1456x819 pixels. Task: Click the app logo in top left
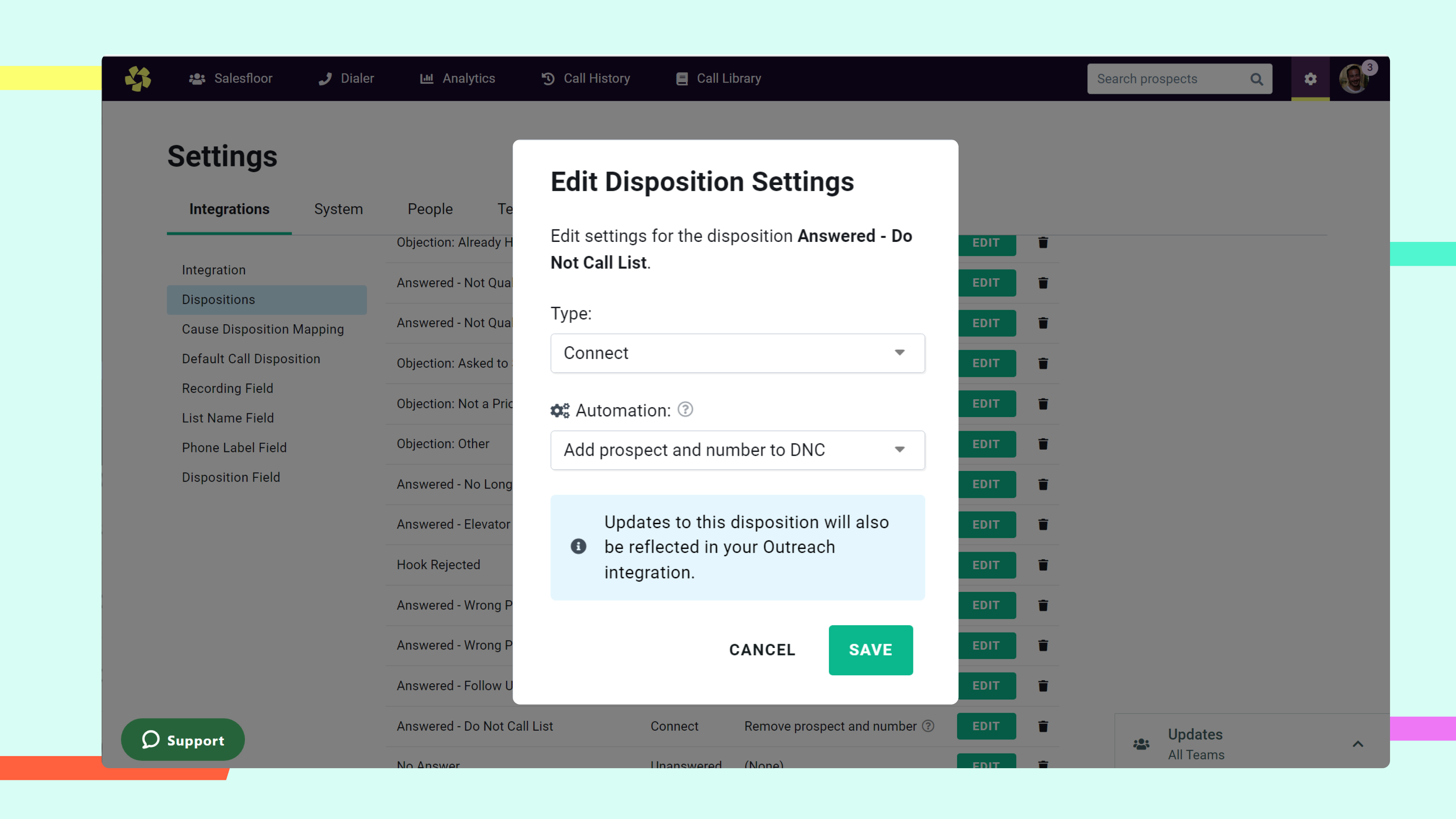pos(138,78)
